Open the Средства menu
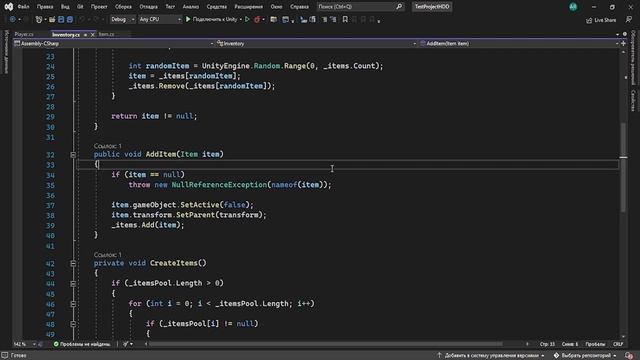 pyautogui.click(x=217, y=7)
